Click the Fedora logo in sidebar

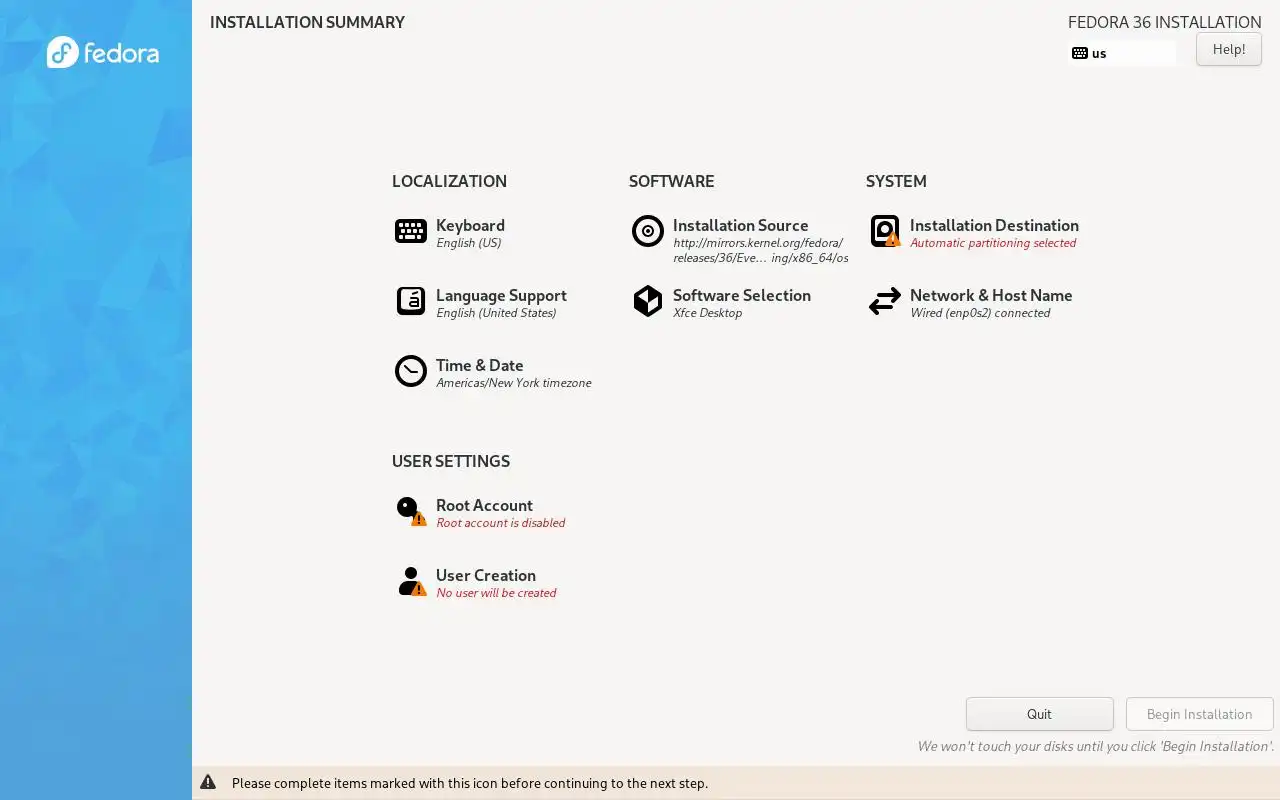click(103, 52)
